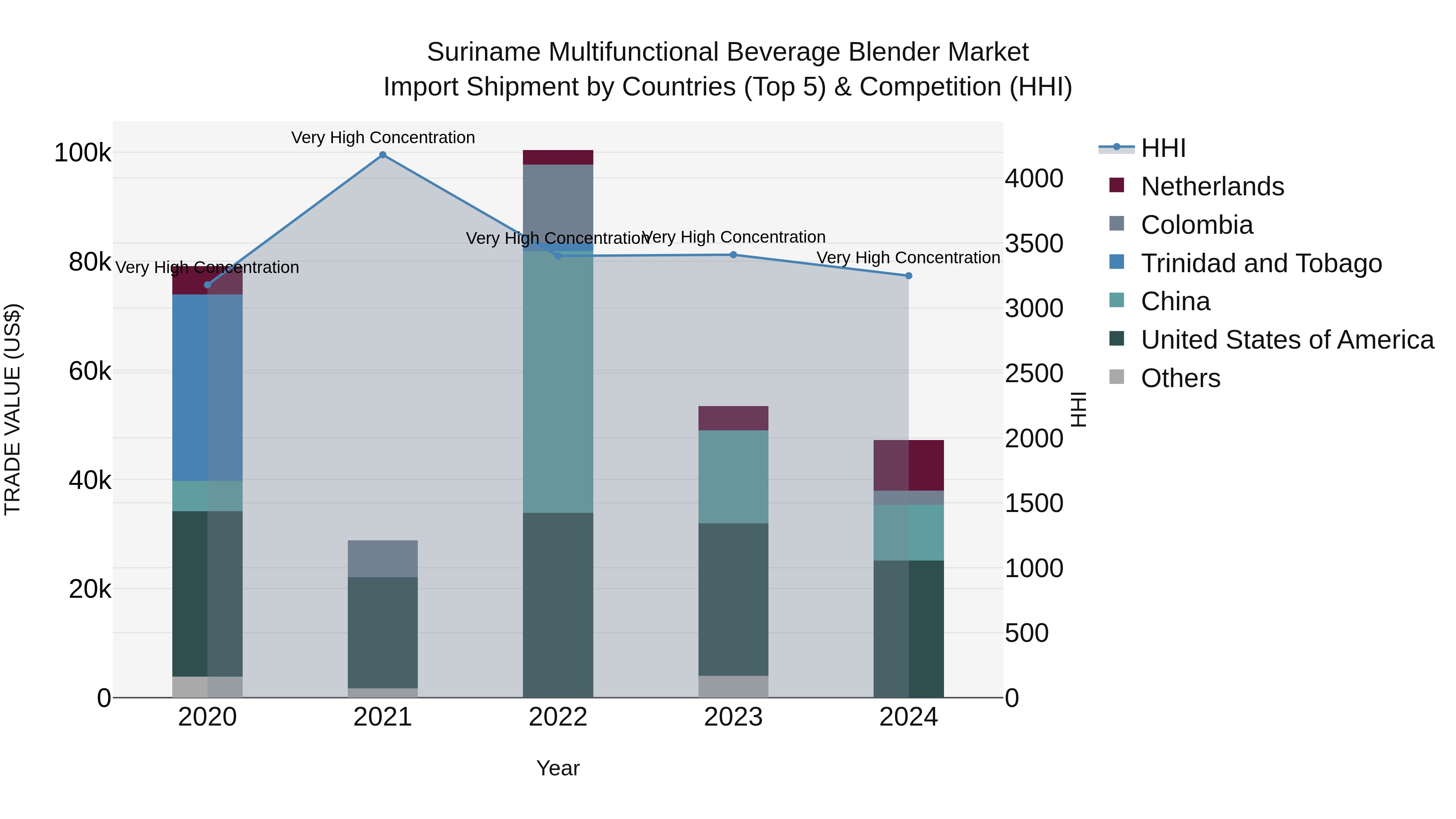Select the 2024 HHI data point
The image size is (1456, 819).
[909, 276]
